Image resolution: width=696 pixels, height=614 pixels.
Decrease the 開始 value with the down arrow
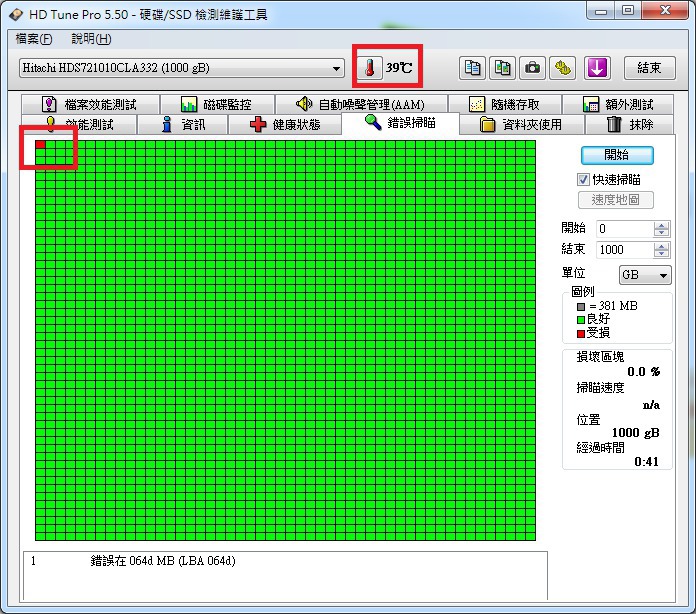[661, 233]
